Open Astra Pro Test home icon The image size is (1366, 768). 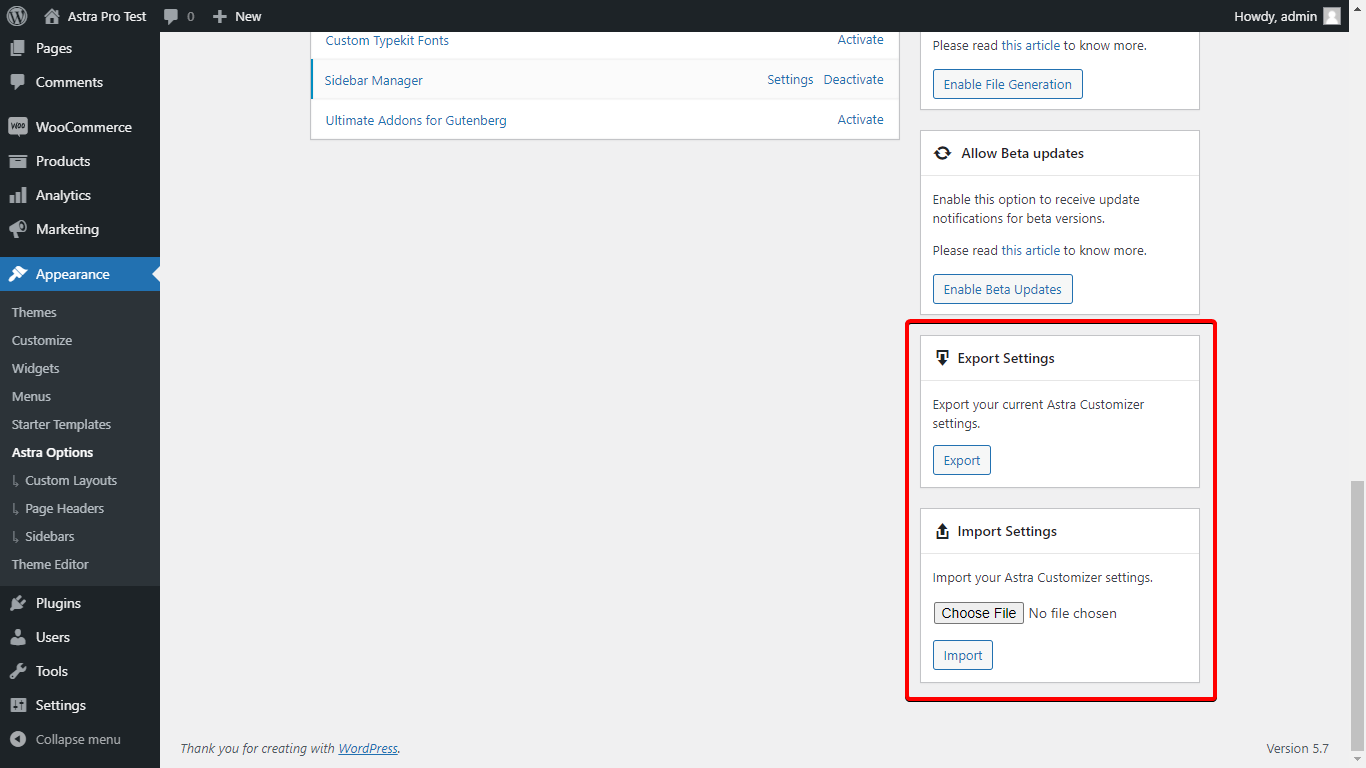[x=52, y=16]
